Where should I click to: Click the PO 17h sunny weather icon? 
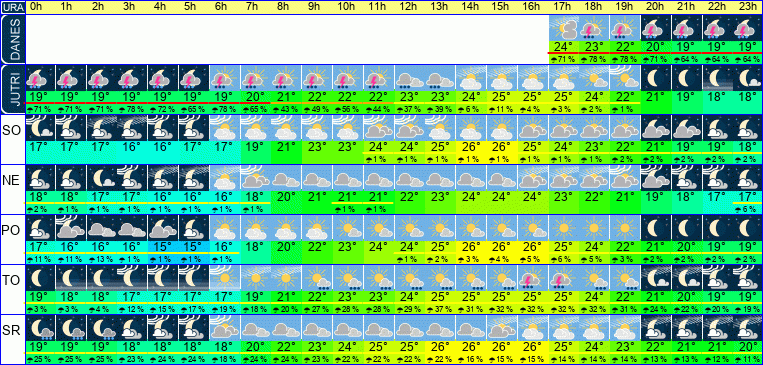click(x=563, y=228)
